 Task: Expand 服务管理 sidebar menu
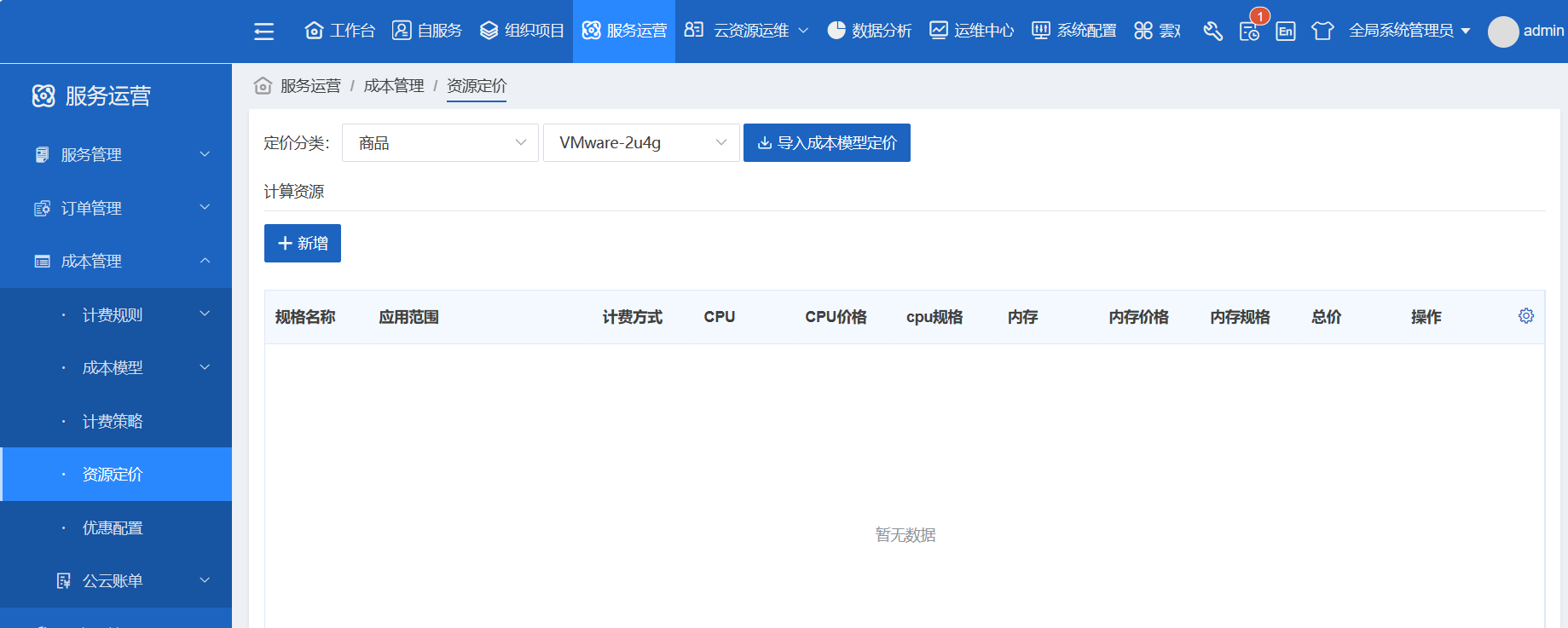click(116, 154)
